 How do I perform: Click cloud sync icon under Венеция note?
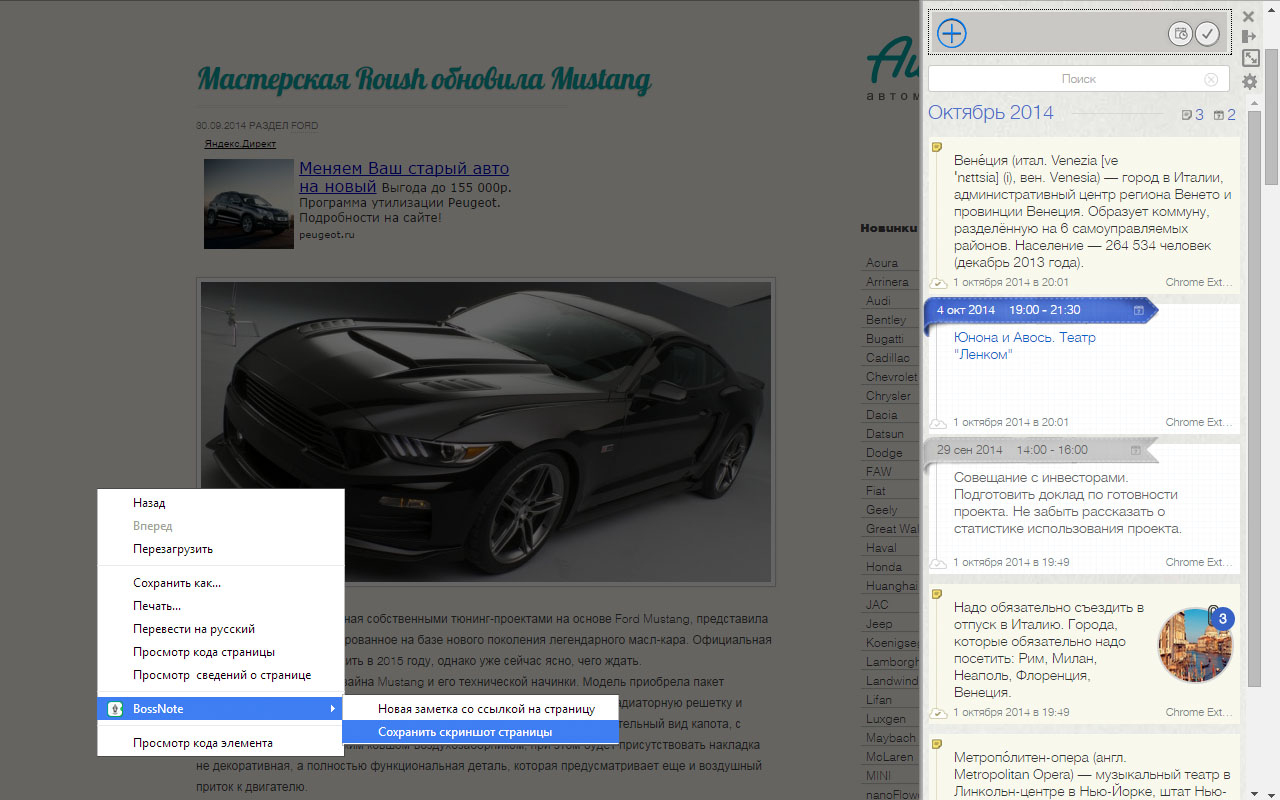point(938,283)
